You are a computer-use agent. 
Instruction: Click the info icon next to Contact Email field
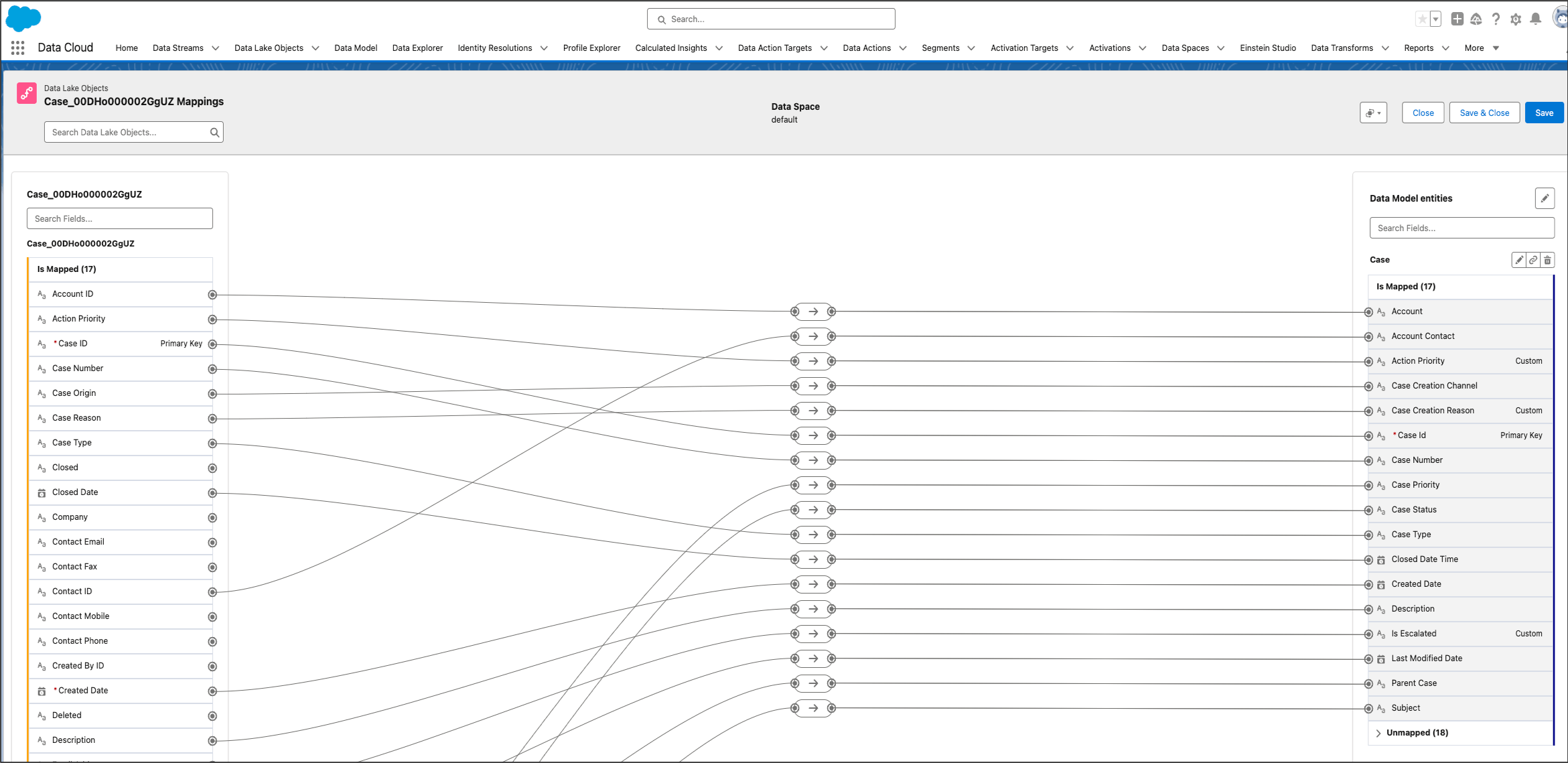(x=212, y=541)
